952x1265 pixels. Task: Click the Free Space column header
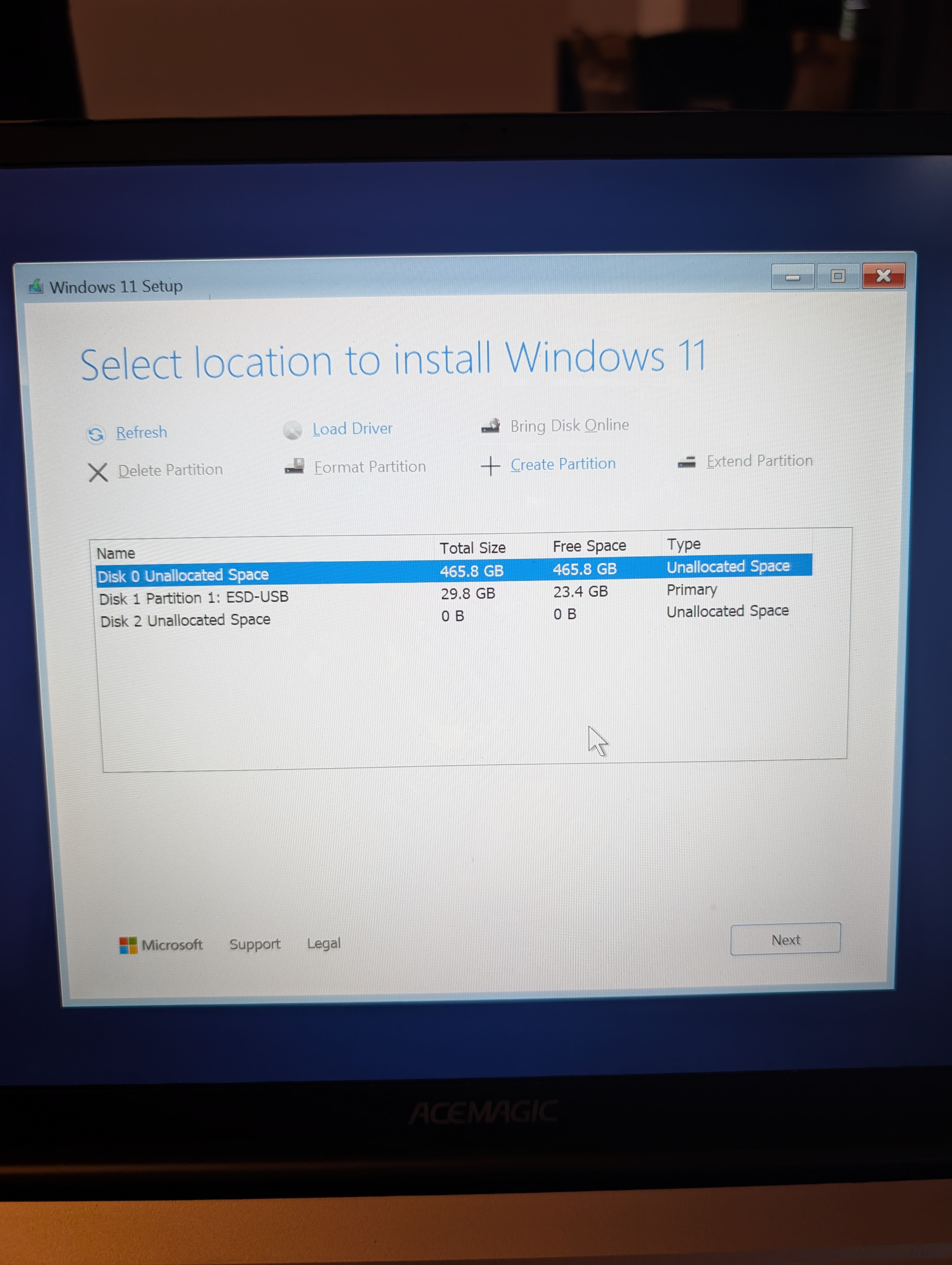point(590,546)
